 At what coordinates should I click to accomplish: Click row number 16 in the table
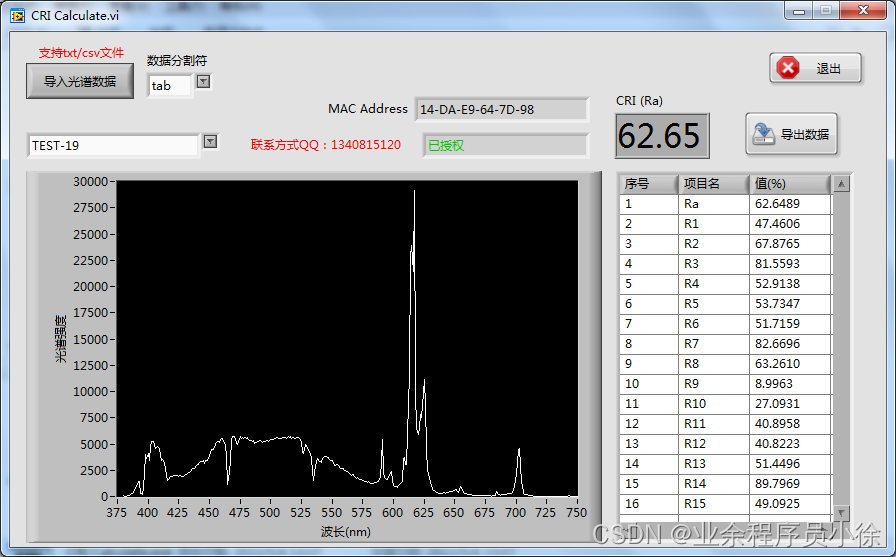649,504
